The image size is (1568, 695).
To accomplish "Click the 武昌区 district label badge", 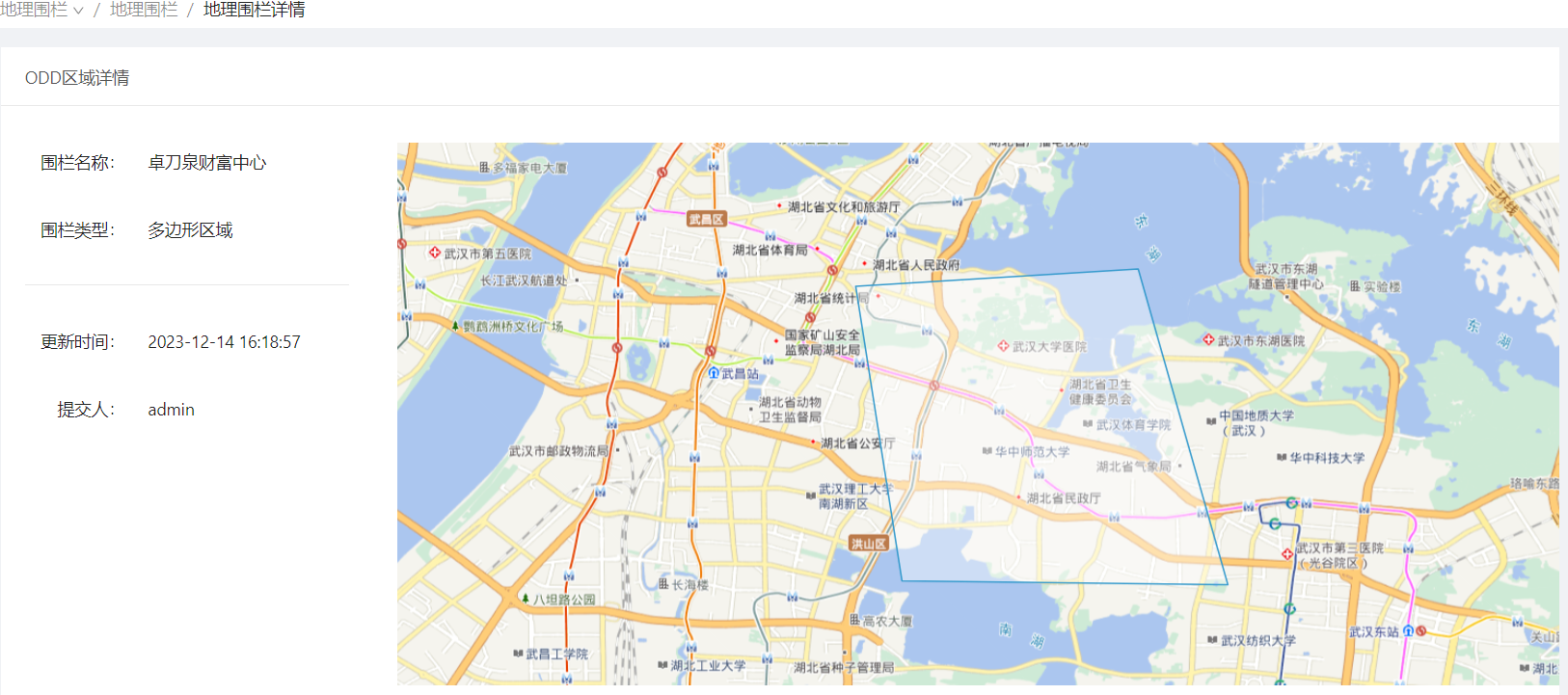I will [x=706, y=220].
